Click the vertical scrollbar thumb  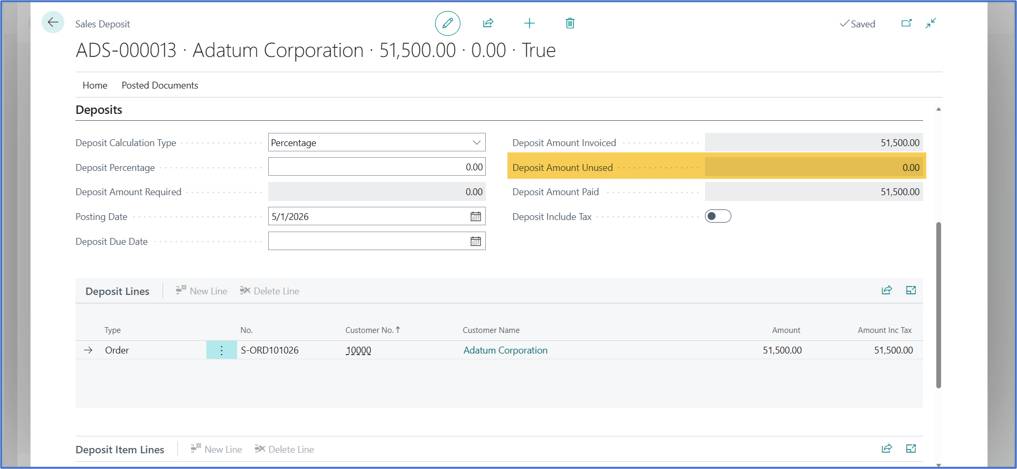point(939,305)
